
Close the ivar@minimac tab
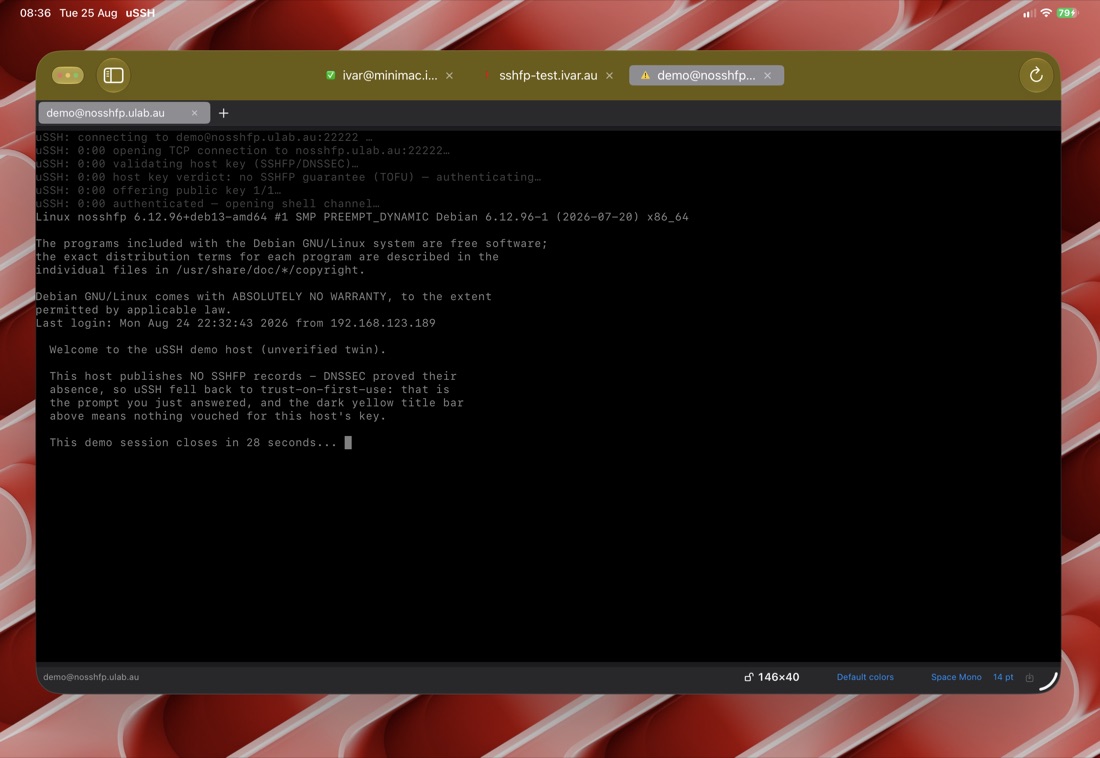pyautogui.click(x=450, y=76)
